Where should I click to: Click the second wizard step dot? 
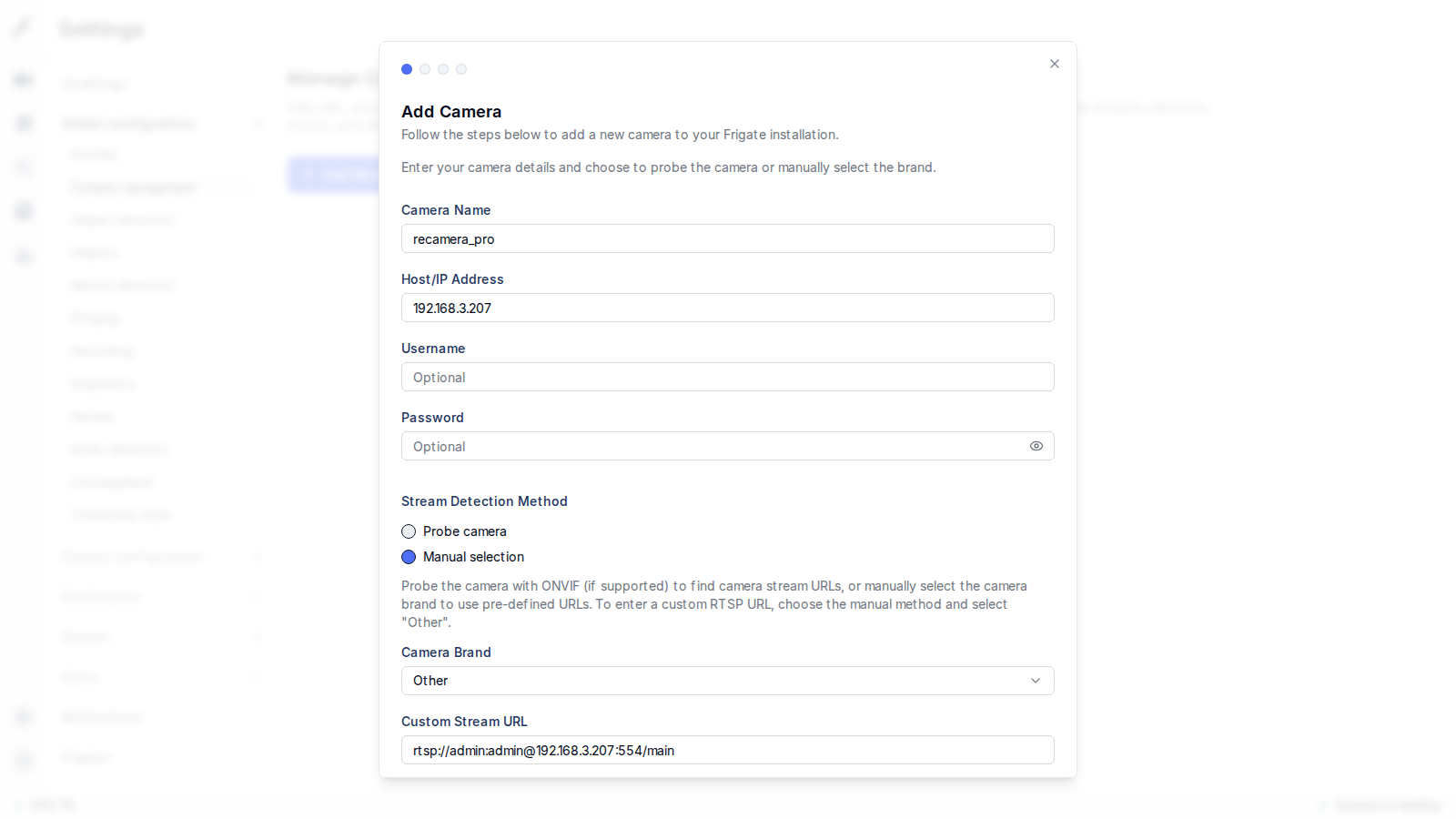coord(425,69)
